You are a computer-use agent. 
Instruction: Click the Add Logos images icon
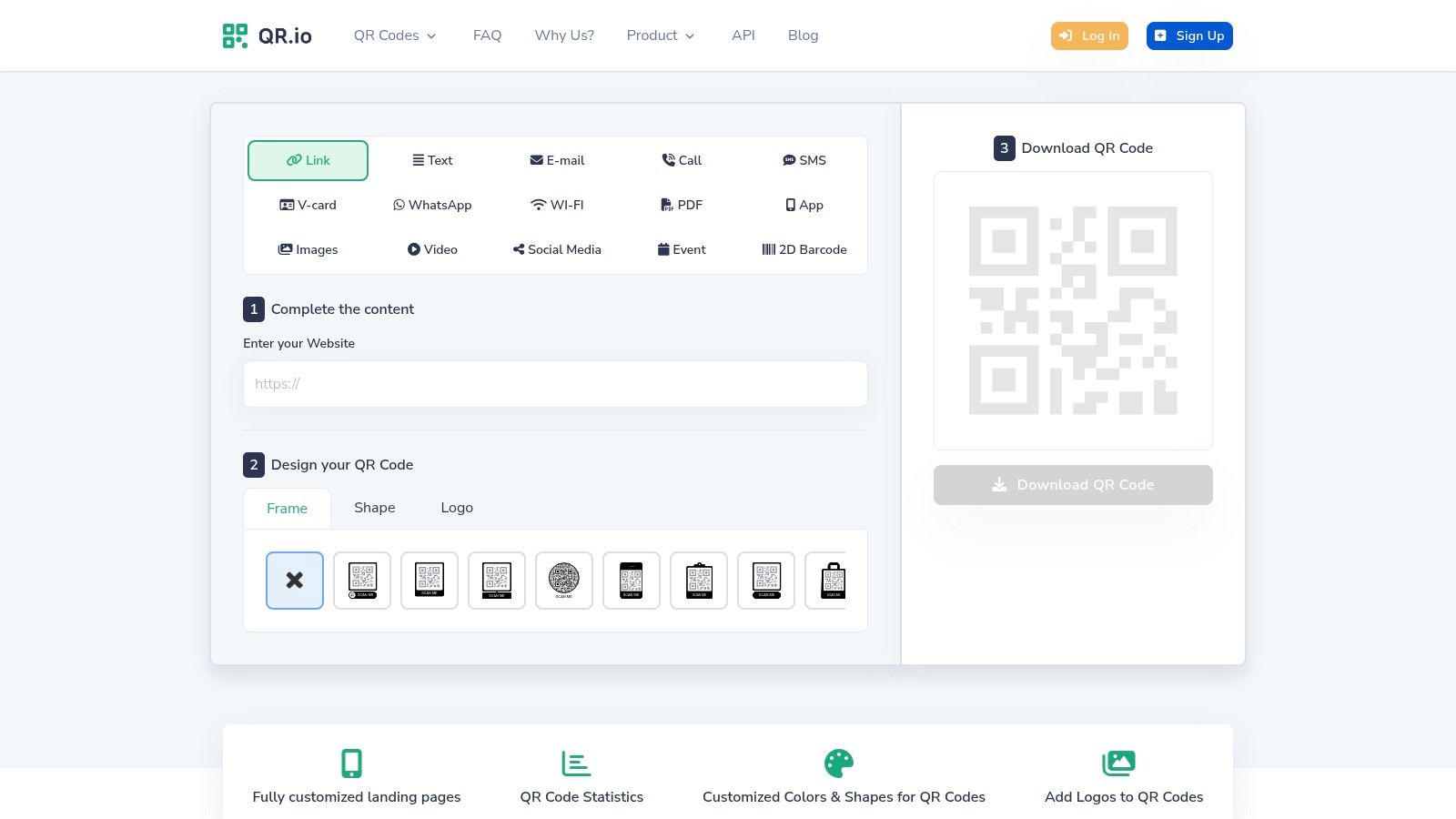point(1118,763)
